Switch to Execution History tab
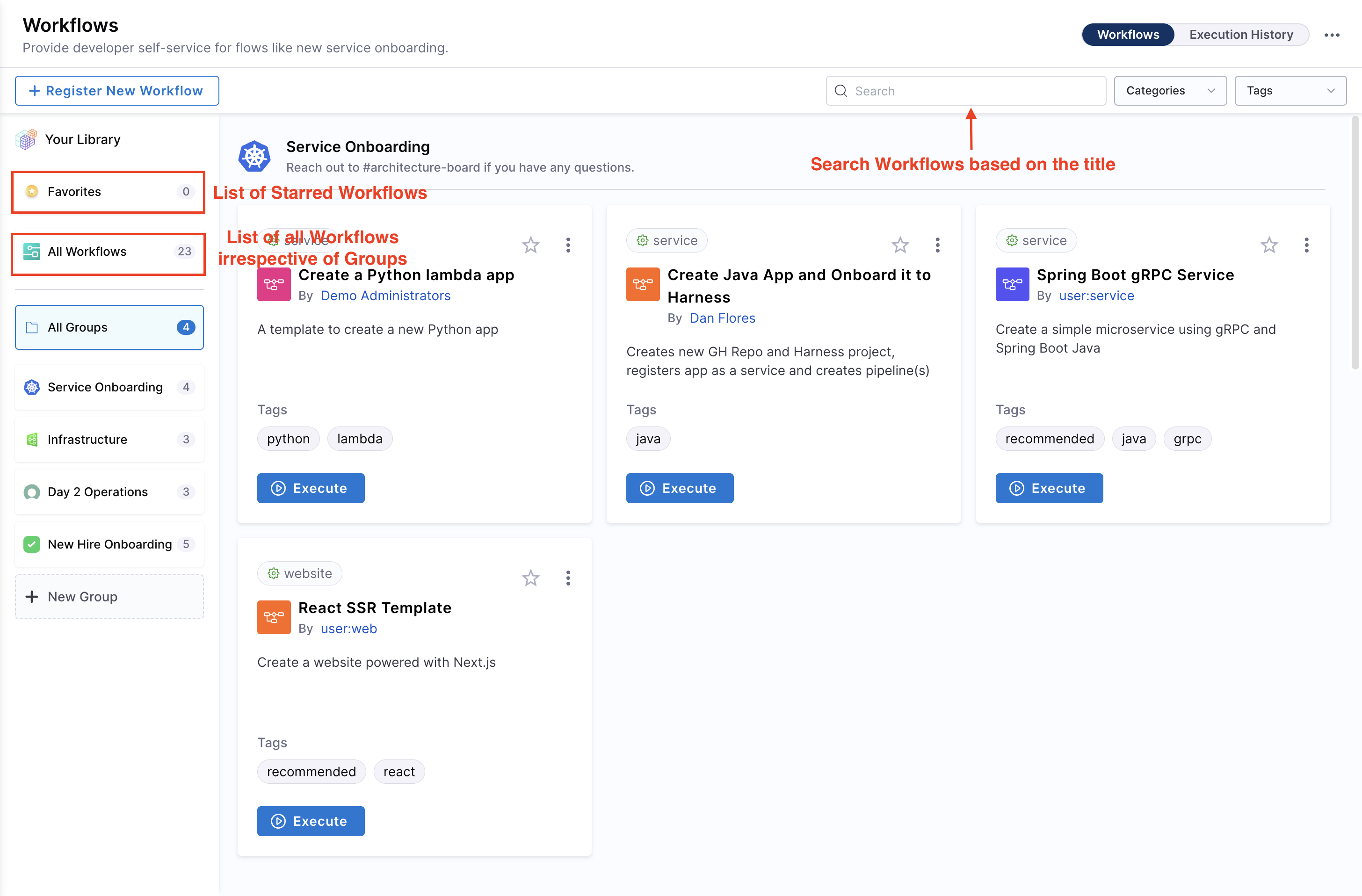 coord(1241,35)
